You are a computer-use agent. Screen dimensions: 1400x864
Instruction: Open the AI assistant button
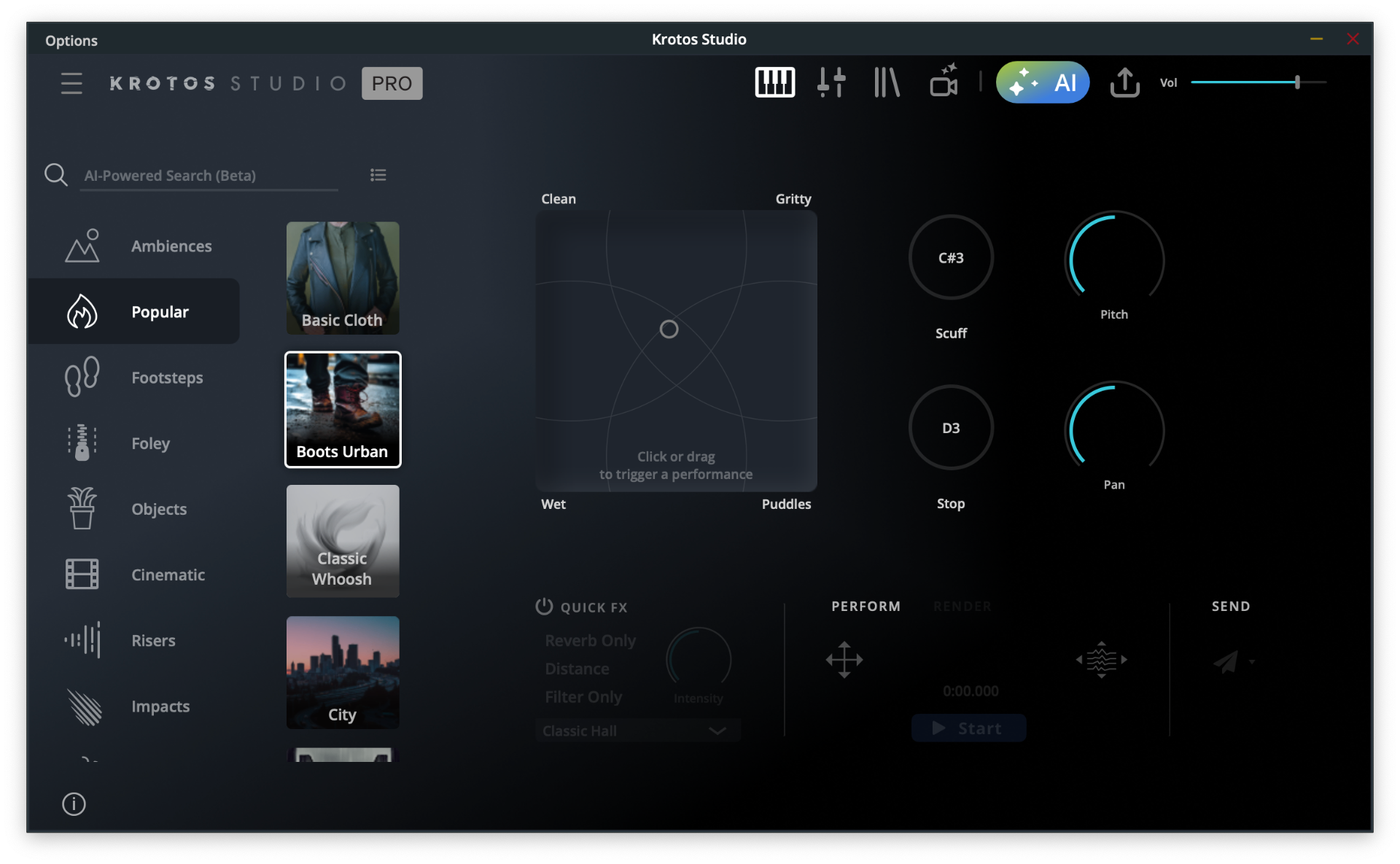pyautogui.click(x=1042, y=82)
